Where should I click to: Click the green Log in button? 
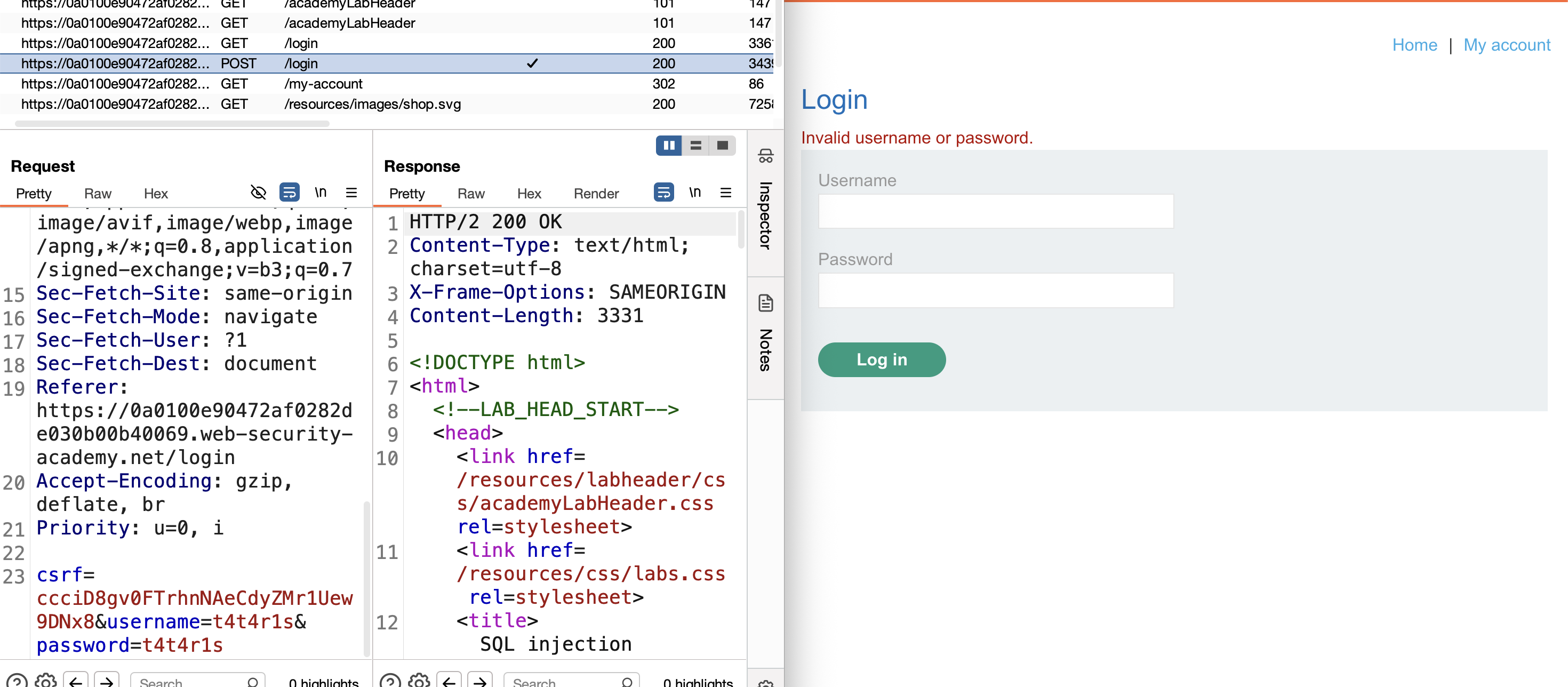(882, 360)
